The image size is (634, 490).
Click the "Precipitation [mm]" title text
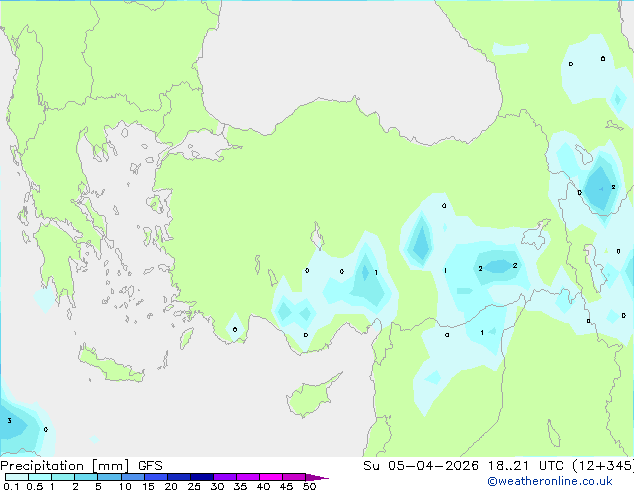click(65, 466)
